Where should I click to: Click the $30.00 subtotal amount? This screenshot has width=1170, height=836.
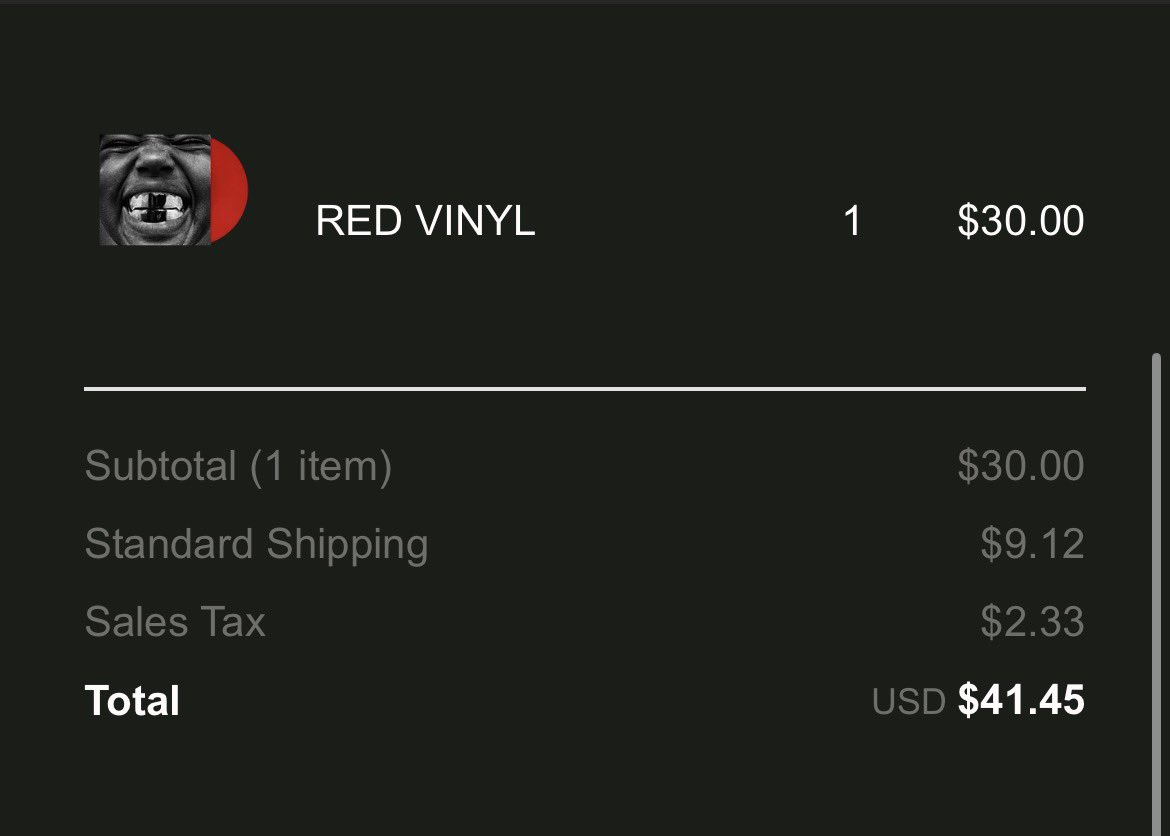[1021, 465]
